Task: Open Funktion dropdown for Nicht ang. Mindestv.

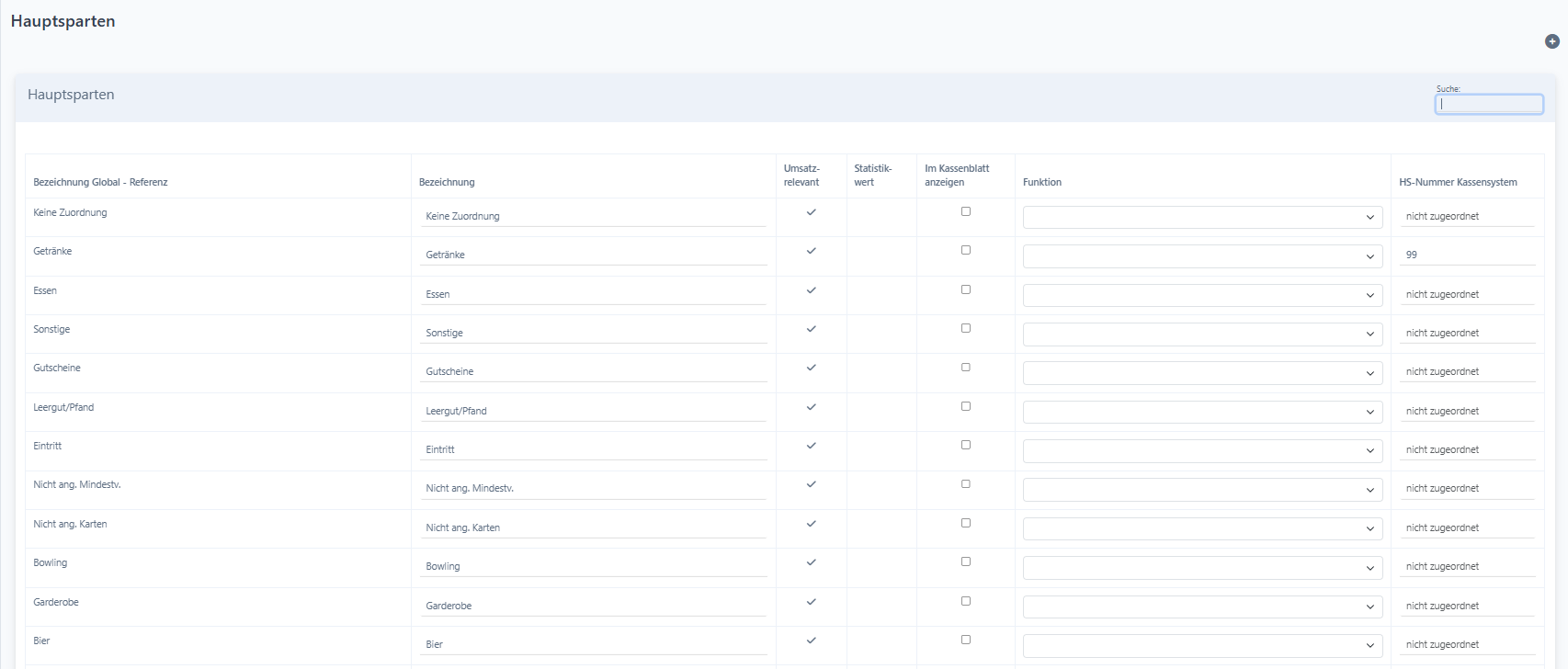Action: 1202,490
